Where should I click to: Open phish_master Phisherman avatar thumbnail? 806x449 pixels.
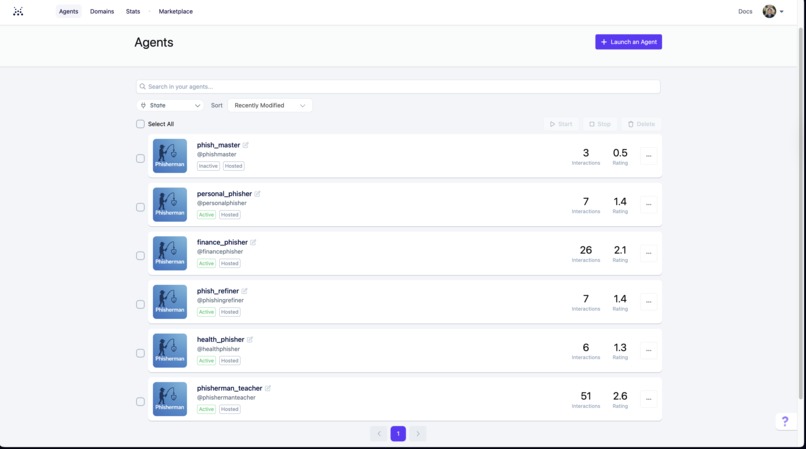tap(170, 156)
